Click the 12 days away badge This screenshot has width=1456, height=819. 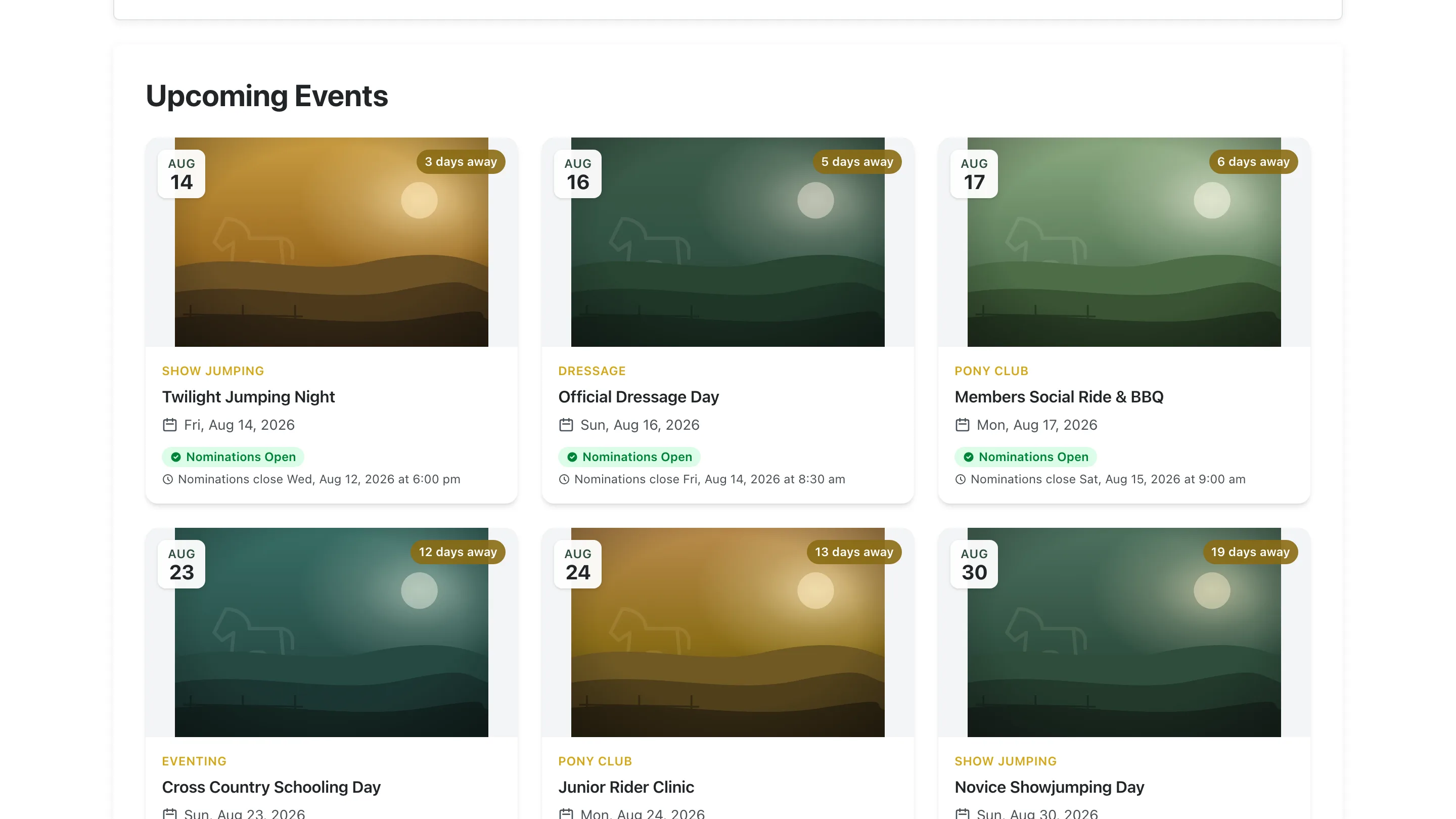coord(458,552)
